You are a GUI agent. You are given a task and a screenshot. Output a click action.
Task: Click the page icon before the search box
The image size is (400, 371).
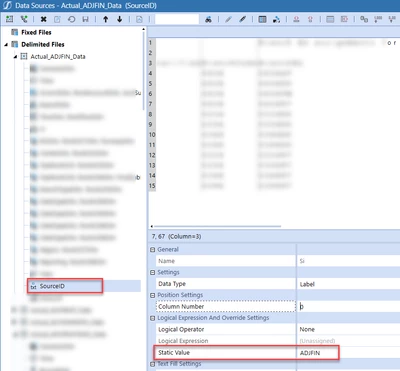[x=139, y=19]
